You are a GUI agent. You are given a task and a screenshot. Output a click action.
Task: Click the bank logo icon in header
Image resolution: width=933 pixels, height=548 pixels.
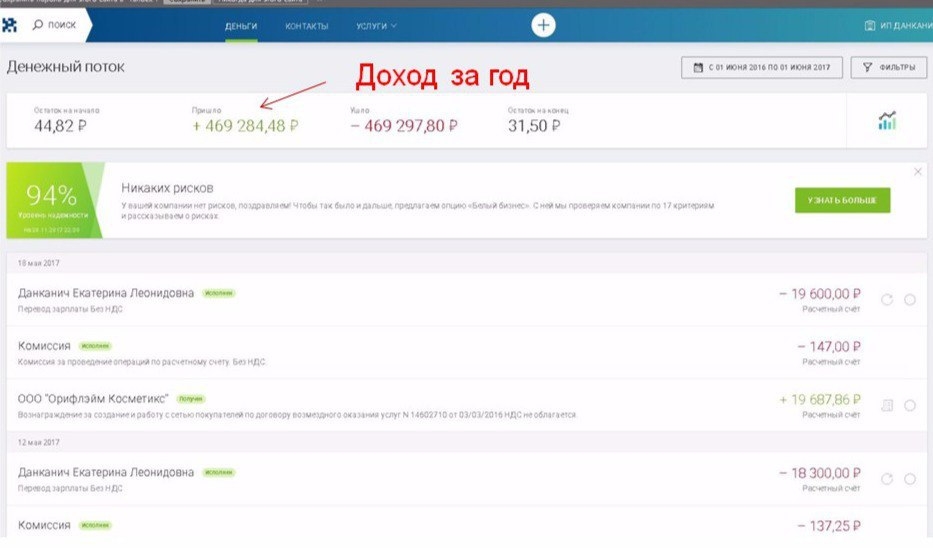(x=10, y=25)
